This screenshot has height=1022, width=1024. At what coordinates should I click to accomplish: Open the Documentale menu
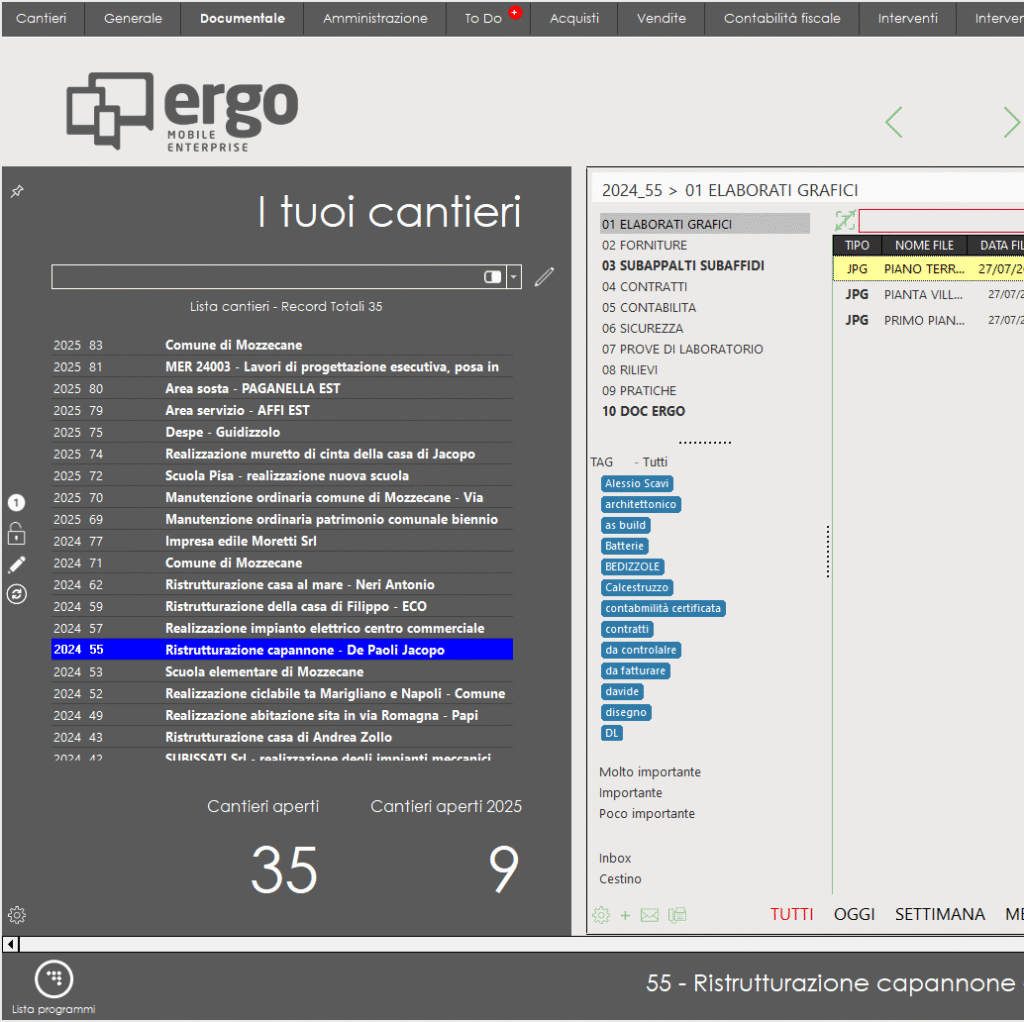click(x=242, y=18)
